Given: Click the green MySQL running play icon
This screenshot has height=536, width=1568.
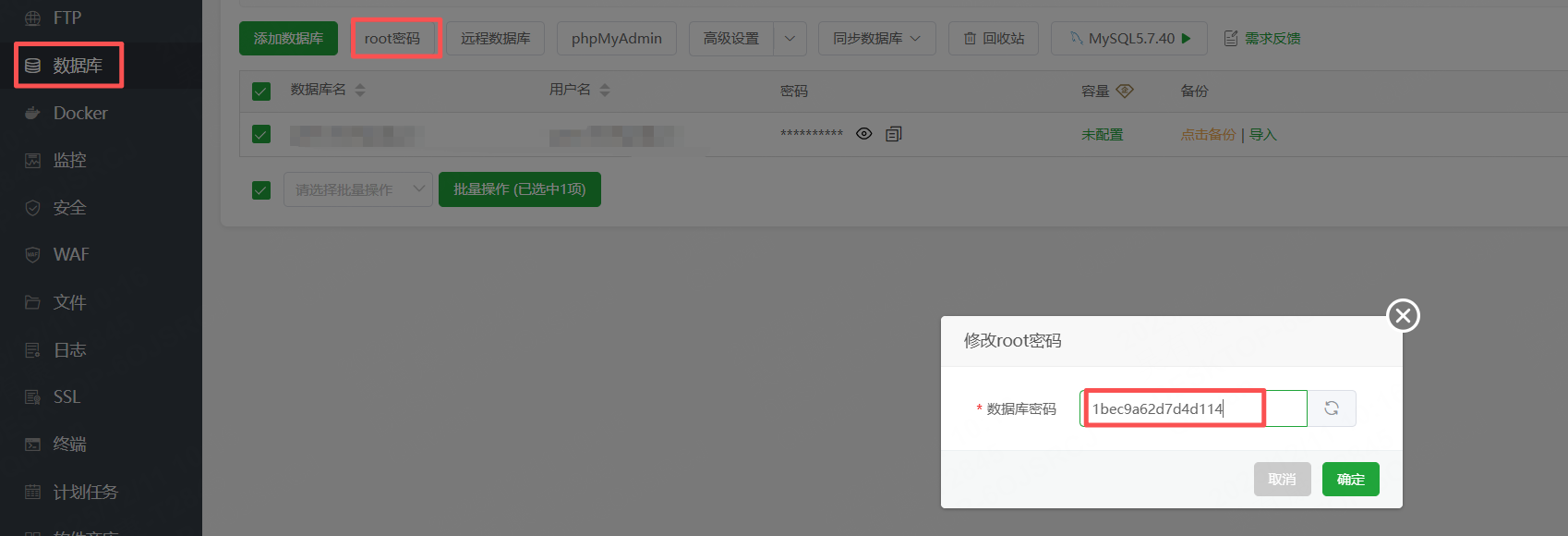Looking at the screenshot, I should click(1187, 38).
